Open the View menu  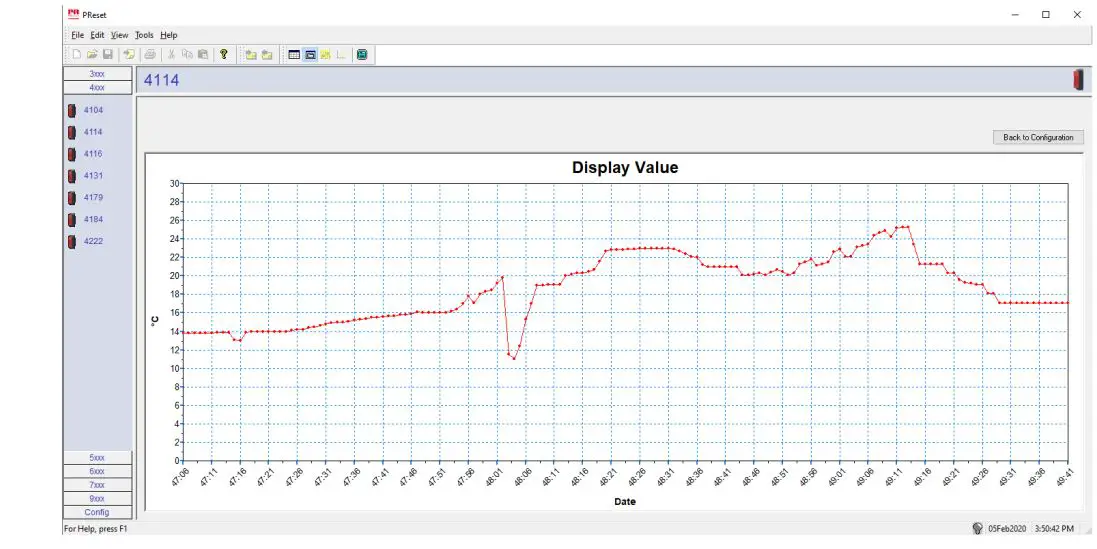tap(120, 35)
